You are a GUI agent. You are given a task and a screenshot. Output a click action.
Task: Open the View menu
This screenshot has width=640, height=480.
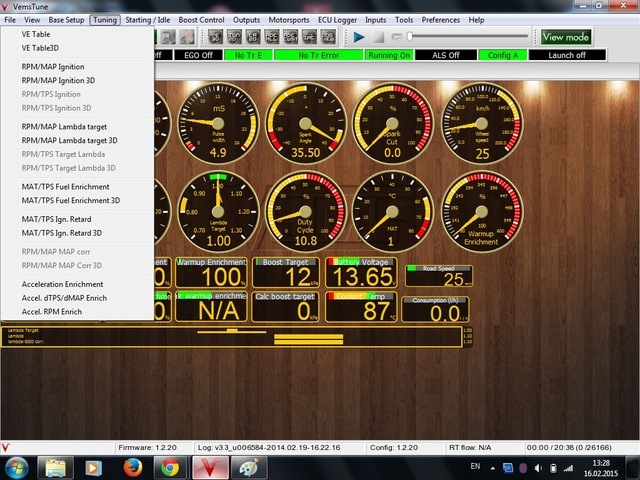click(x=32, y=20)
